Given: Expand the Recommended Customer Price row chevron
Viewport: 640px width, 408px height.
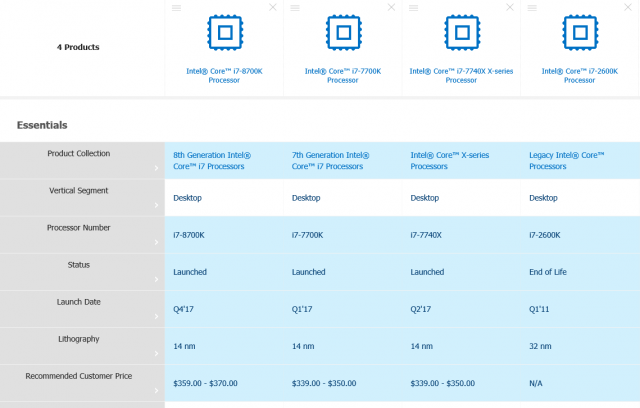Looking at the screenshot, I should [156, 391].
